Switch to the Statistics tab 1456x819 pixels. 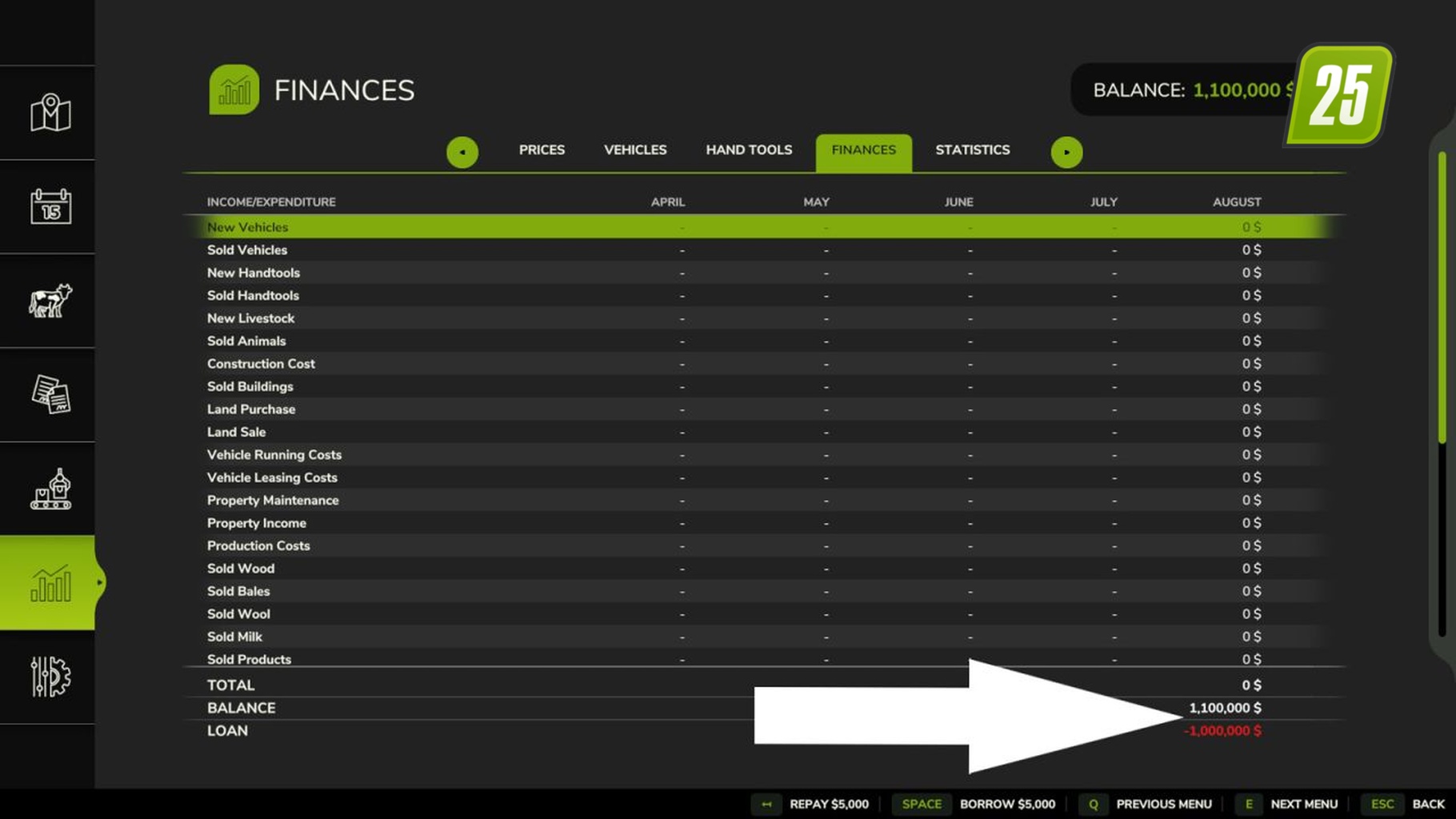tap(973, 150)
